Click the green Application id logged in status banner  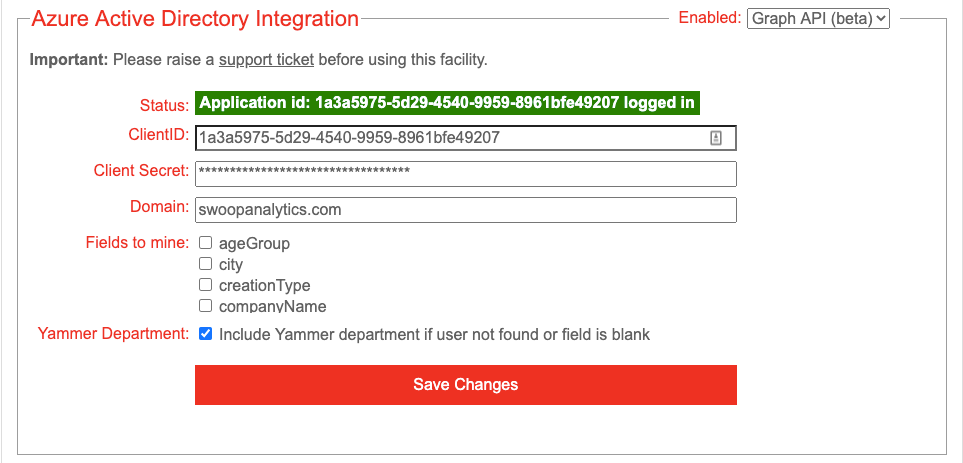tap(448, 103)
